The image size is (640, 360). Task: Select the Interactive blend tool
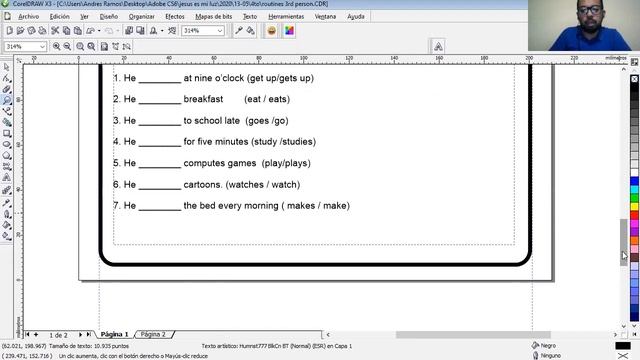(7, 190)
